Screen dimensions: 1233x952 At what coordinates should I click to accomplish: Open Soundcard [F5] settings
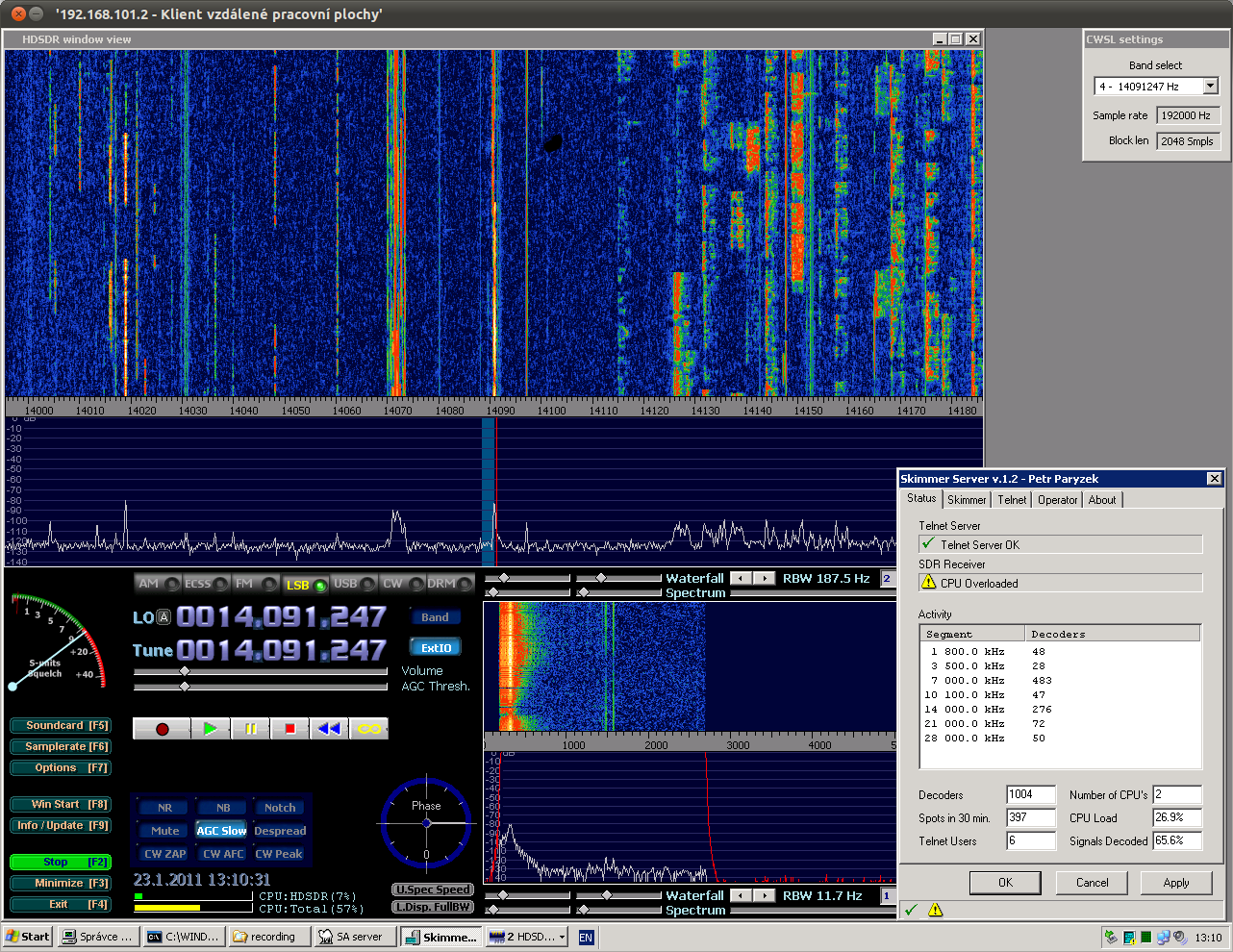(61, 726)
